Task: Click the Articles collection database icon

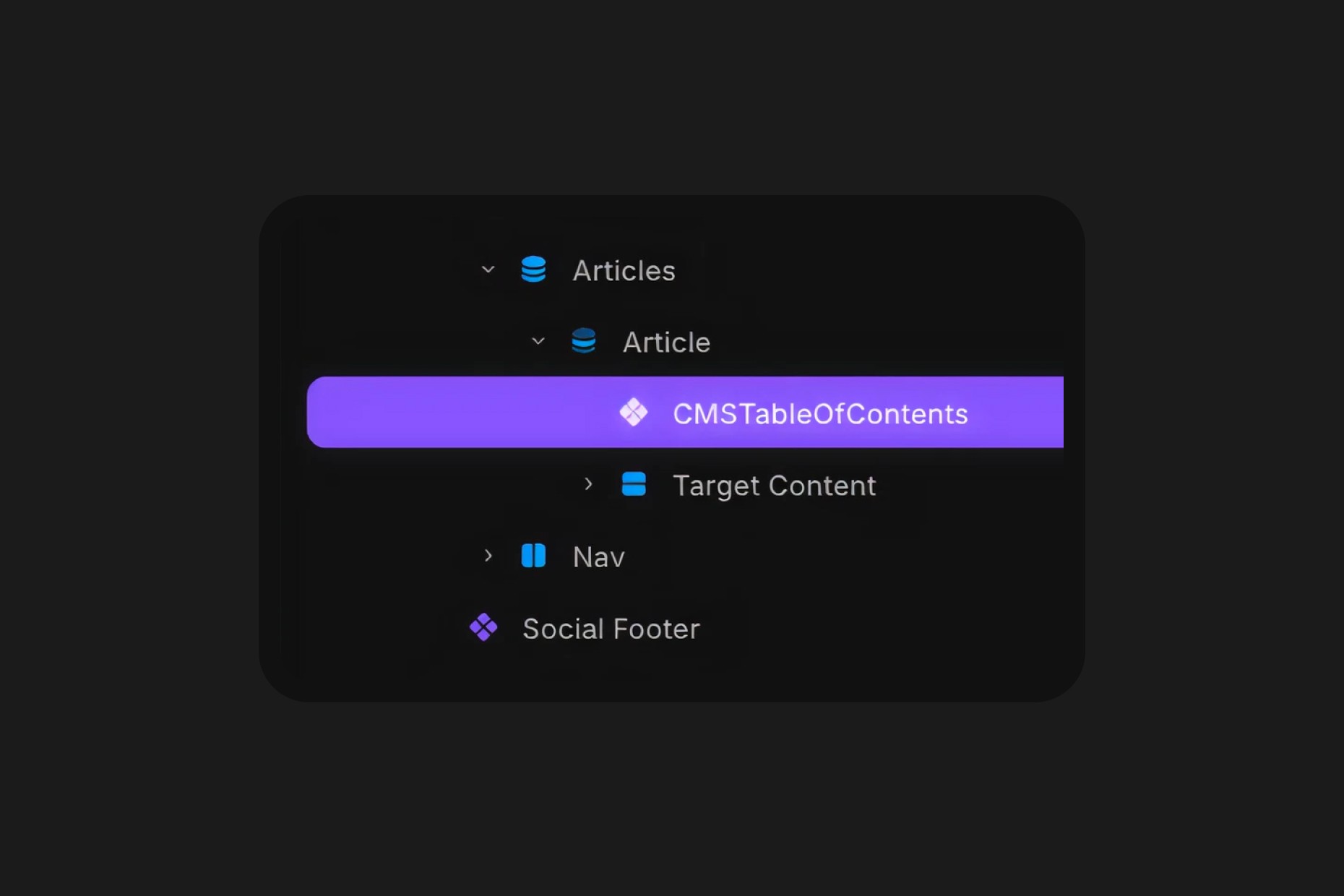Action: tap(533, 270)
